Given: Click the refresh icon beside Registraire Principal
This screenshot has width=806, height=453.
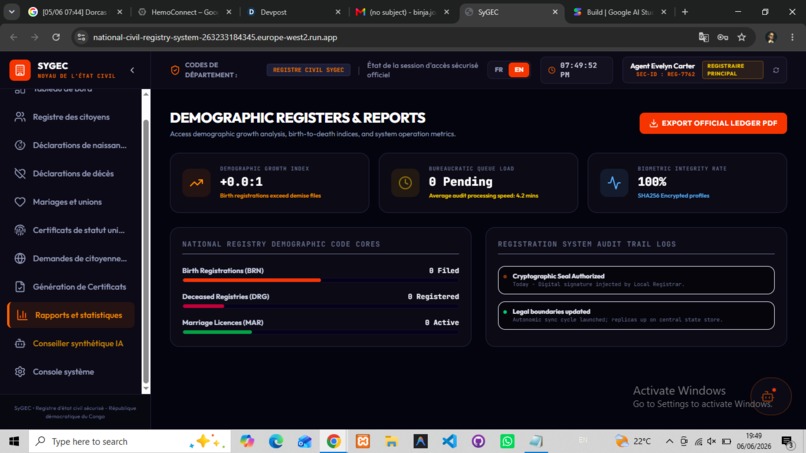Looking at the screenshot, I should click(776, 70).
